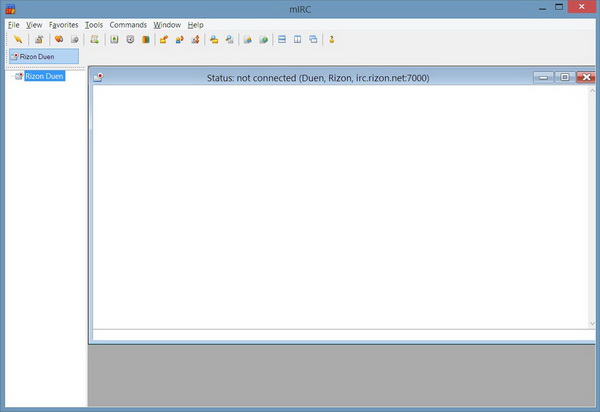Image resolution: width=600 pixels, height=412 pixels.
Task: Open the Favorites menu
Action: tap(63, 24)
